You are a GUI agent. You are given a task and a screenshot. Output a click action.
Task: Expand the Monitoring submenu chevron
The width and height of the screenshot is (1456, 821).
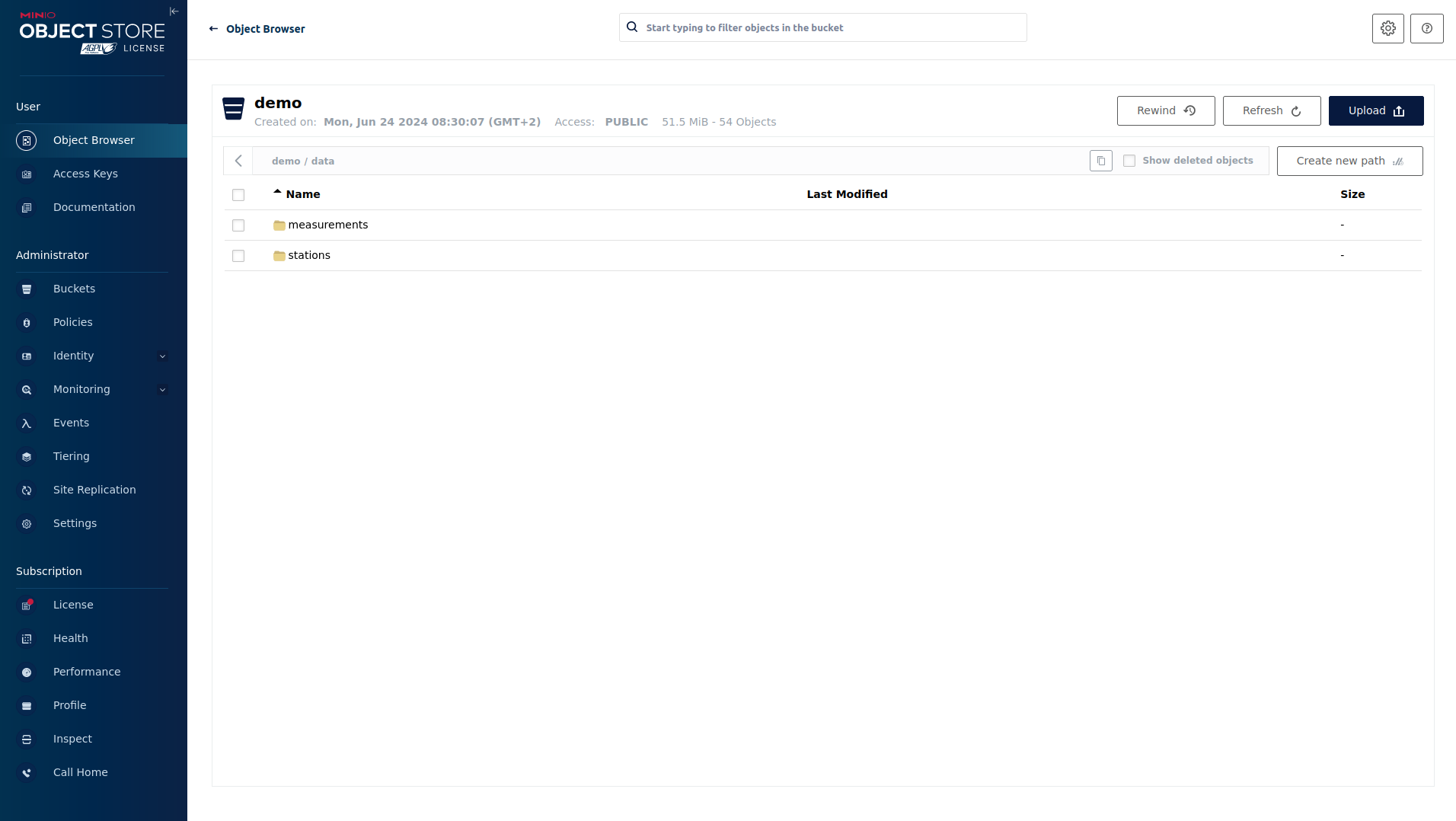pos(162,390)
